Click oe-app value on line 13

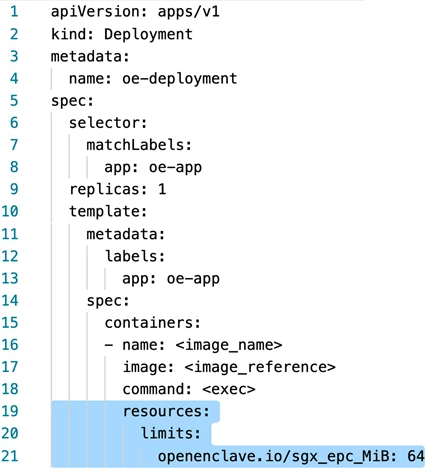(193, 279)
